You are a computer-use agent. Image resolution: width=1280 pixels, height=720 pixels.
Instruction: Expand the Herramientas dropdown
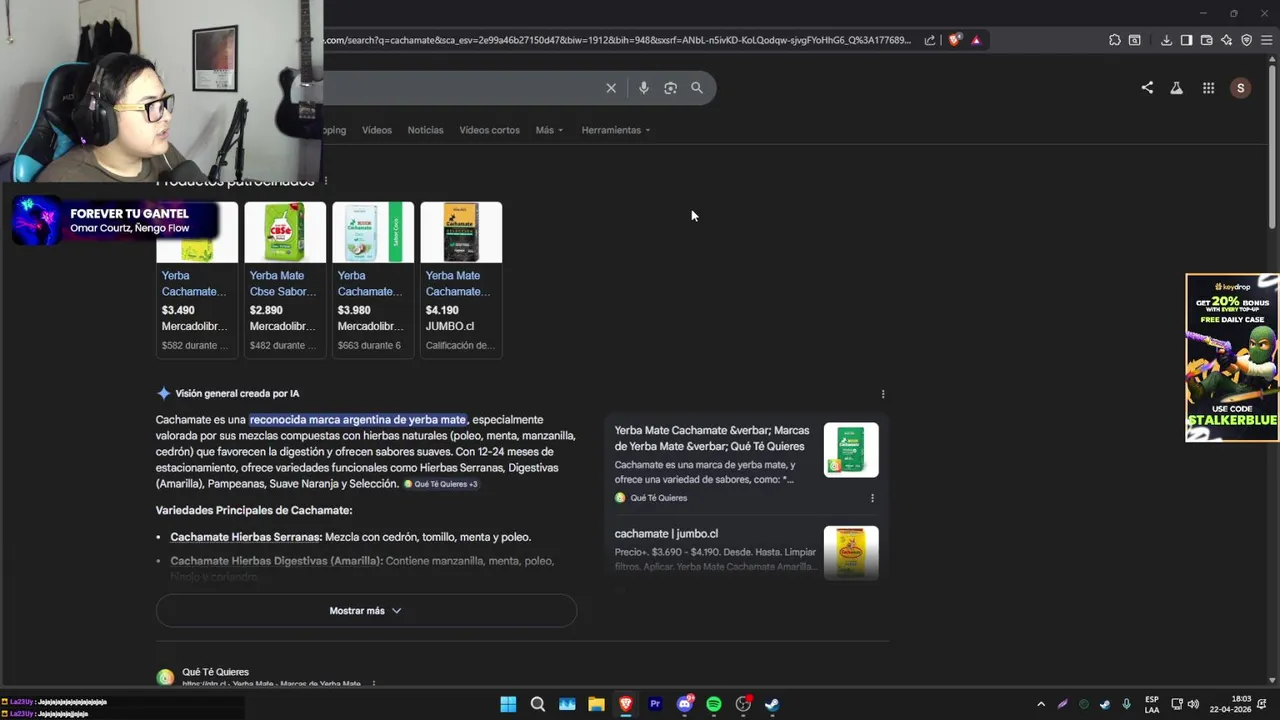coord(616,130)
